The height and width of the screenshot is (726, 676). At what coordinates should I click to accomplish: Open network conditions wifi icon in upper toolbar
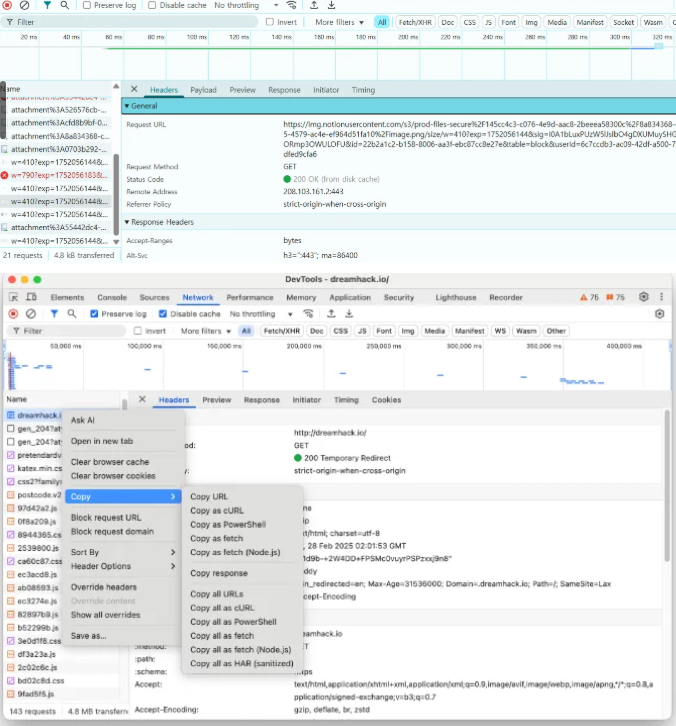(291, 5)
